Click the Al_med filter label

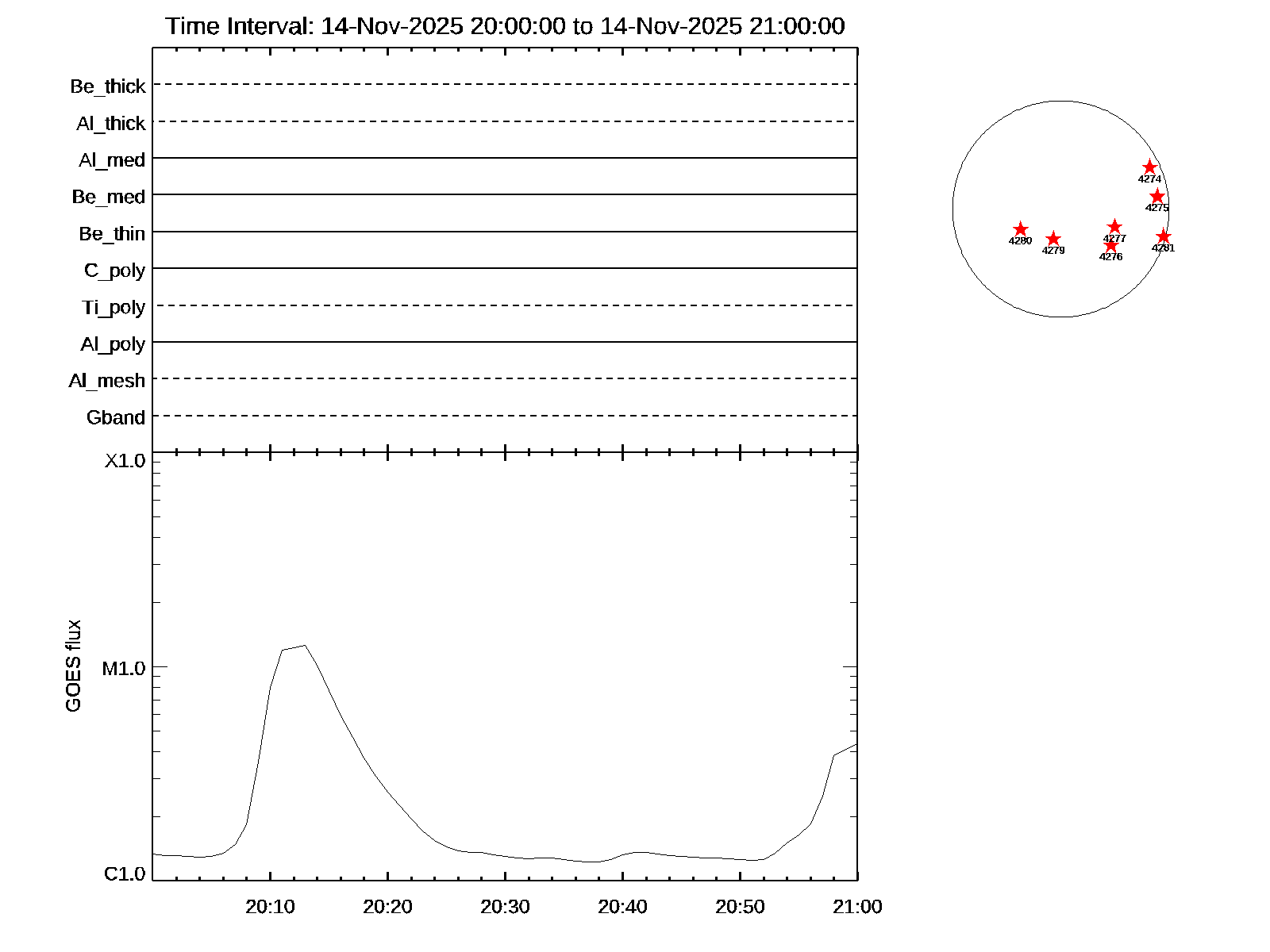coord(112,160)
